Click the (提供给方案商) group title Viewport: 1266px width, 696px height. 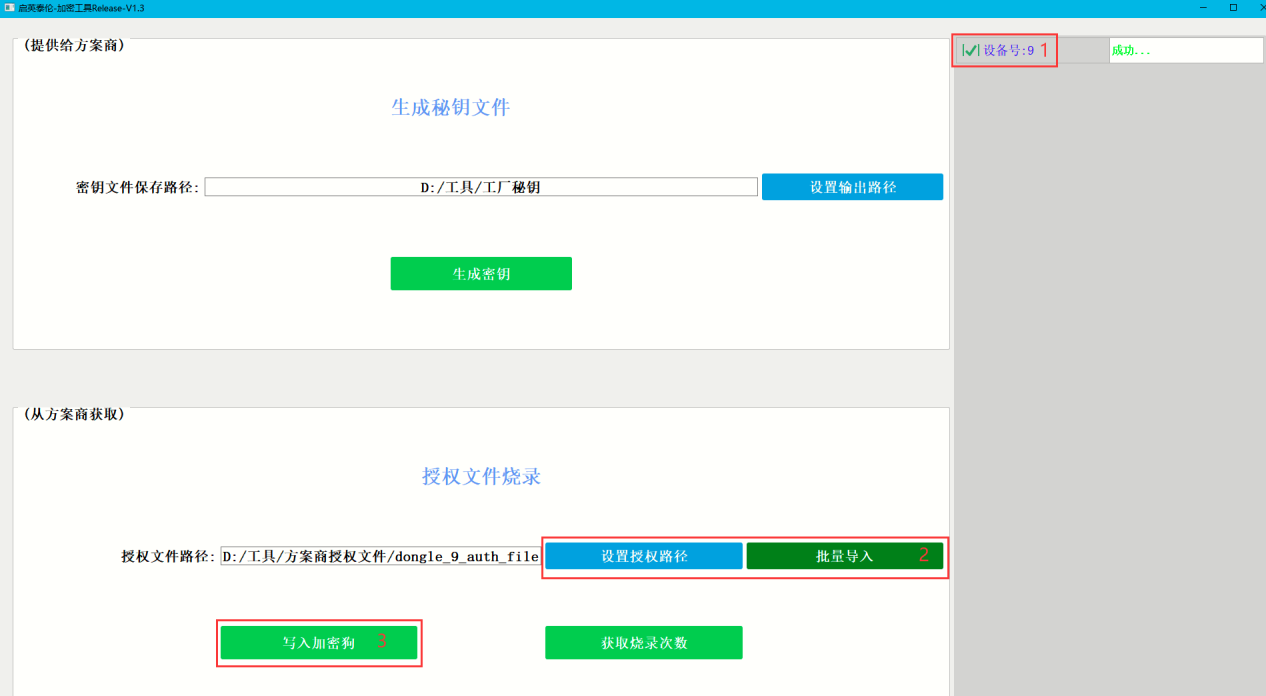click(x=74, y=45)
